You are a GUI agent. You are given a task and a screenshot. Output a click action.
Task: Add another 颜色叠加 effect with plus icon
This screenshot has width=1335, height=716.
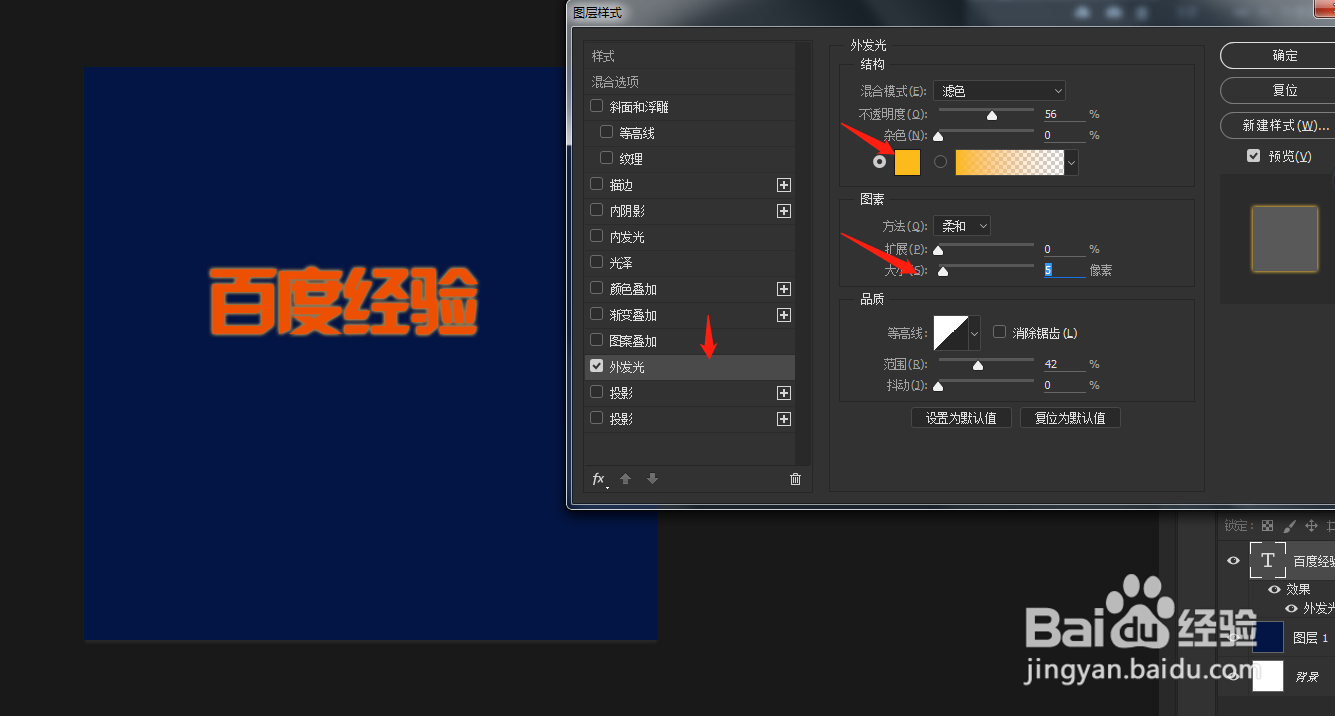coord(784,289)
